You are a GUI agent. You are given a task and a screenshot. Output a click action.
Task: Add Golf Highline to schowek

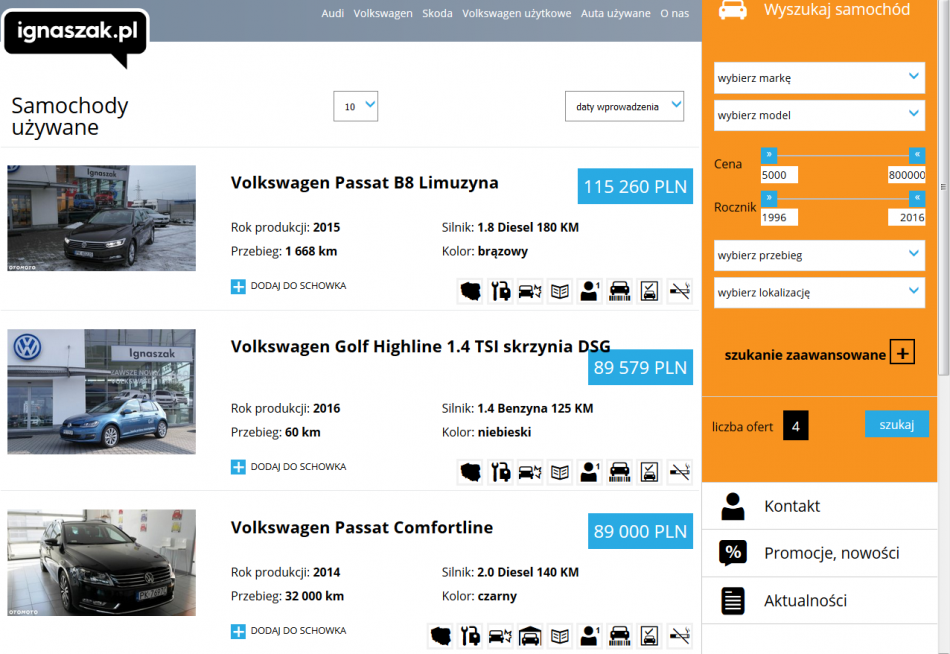288,467
